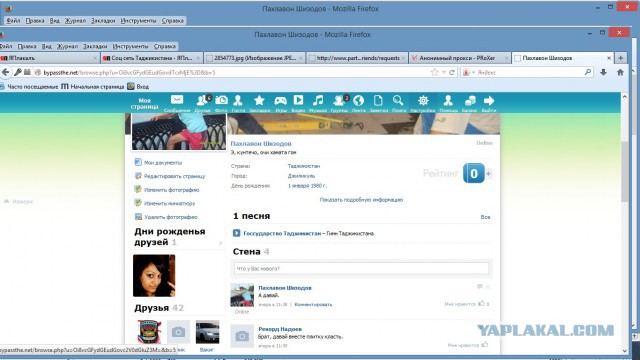Open Журнал menu in background Firefox window
The image size is (640, 360).
point(76,20)
